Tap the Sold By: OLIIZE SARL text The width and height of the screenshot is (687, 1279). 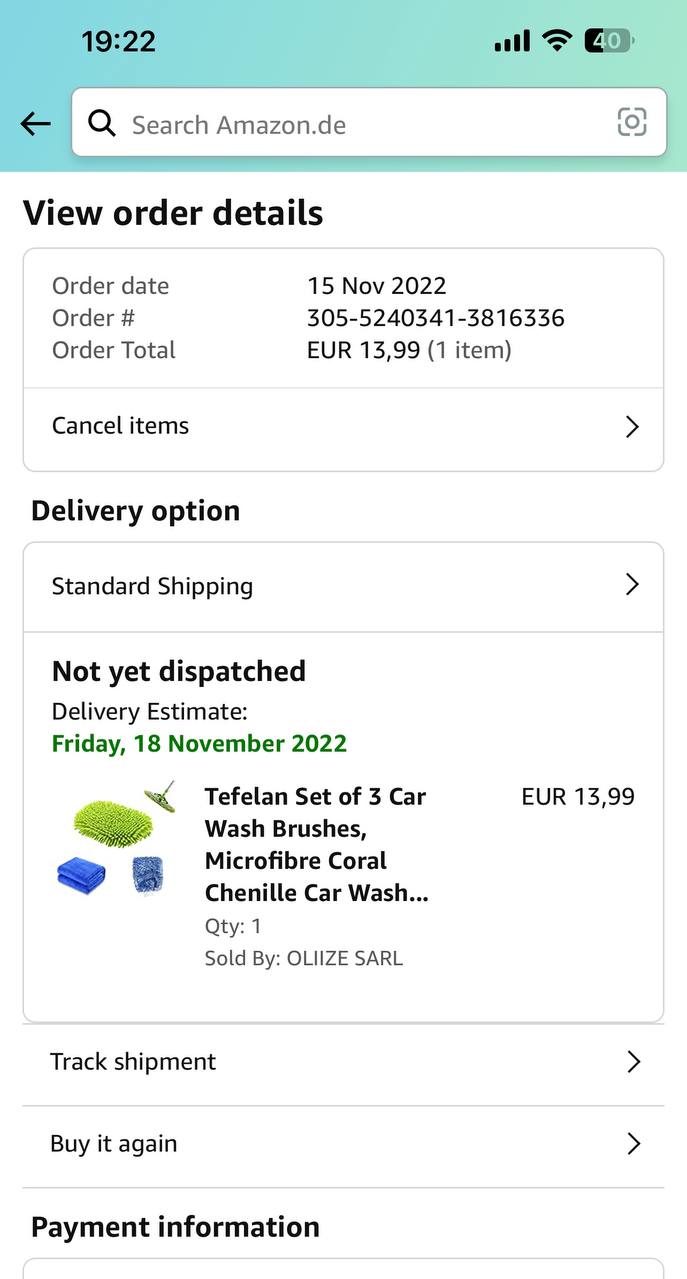(304, 958)
